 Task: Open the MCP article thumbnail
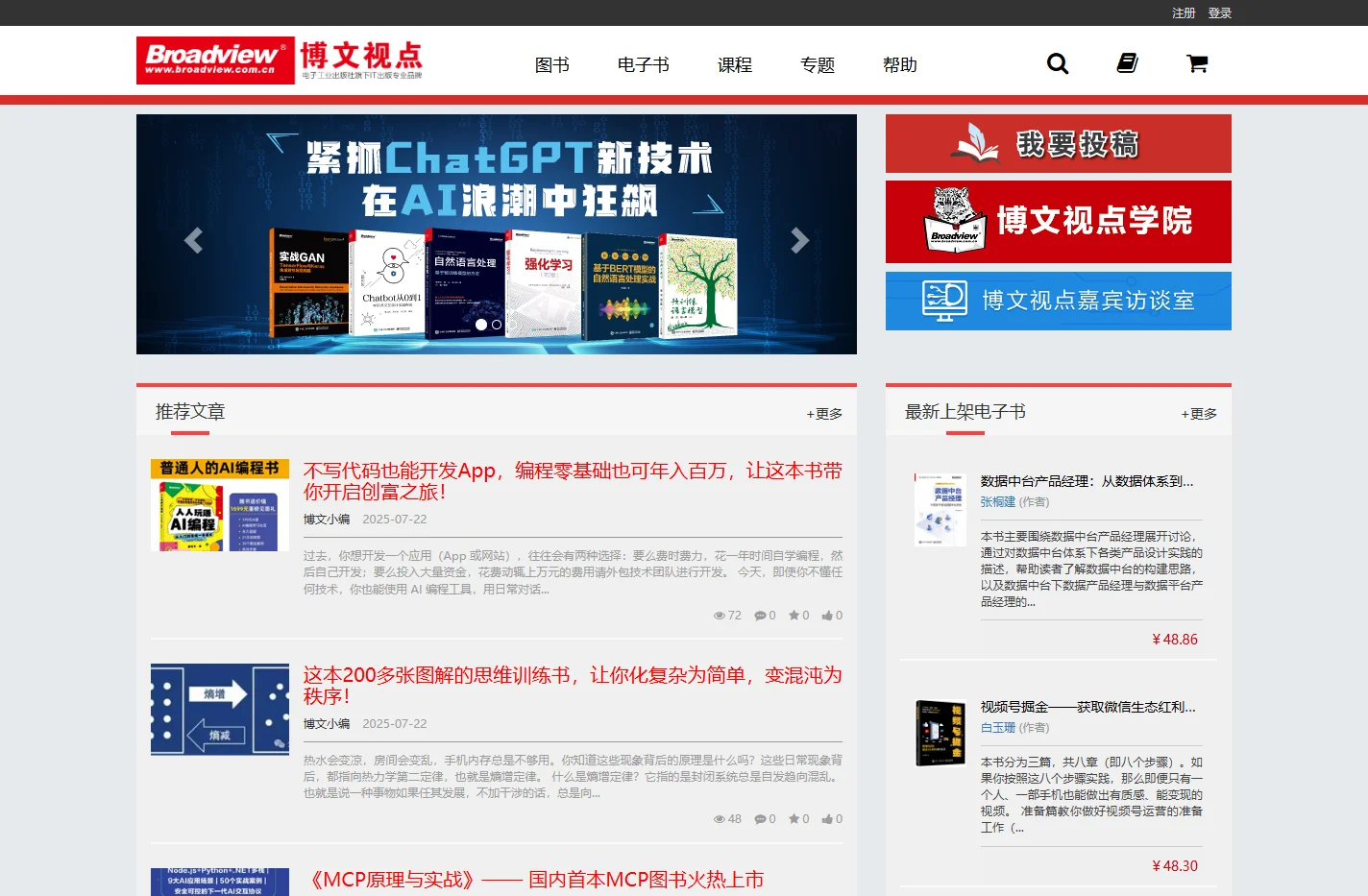tap(220, 882)
